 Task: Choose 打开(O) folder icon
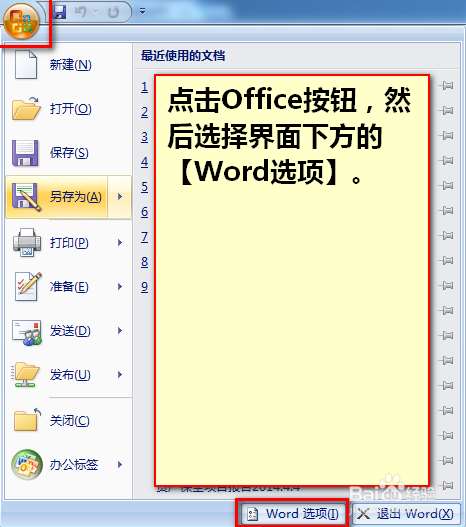(x=26, y=109)
